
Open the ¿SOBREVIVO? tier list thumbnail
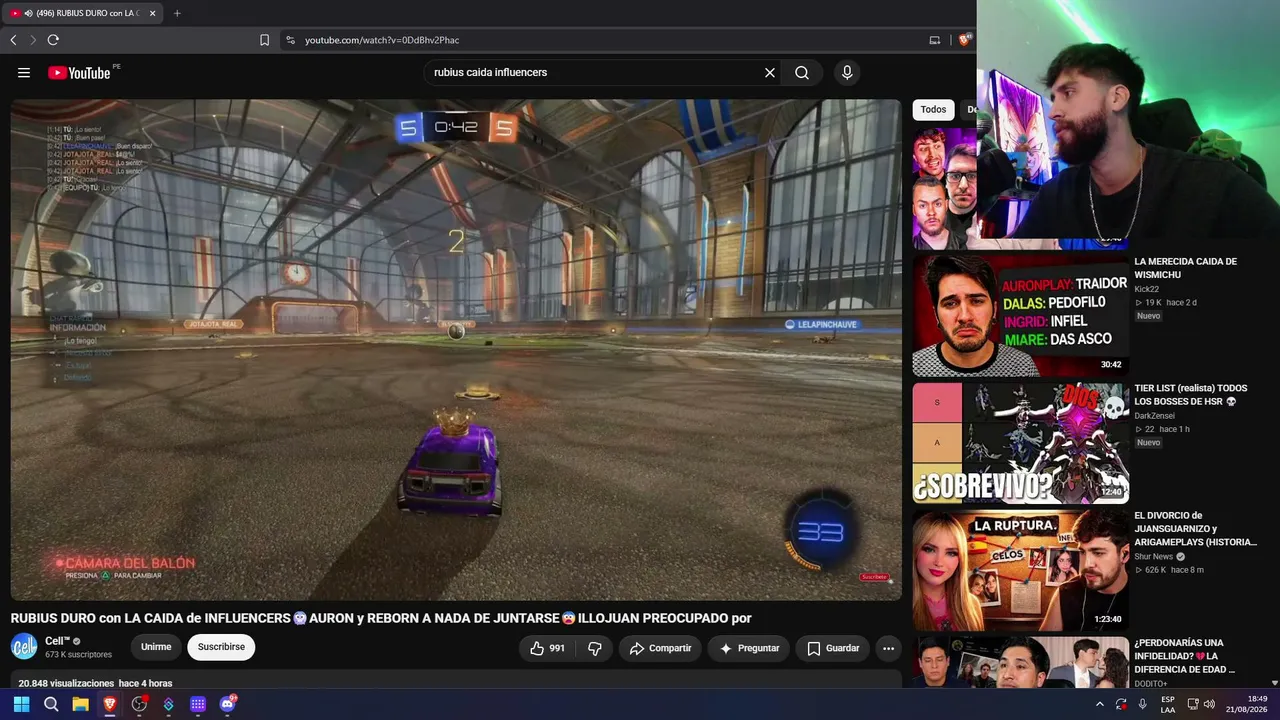click(x=1020, y=442)
